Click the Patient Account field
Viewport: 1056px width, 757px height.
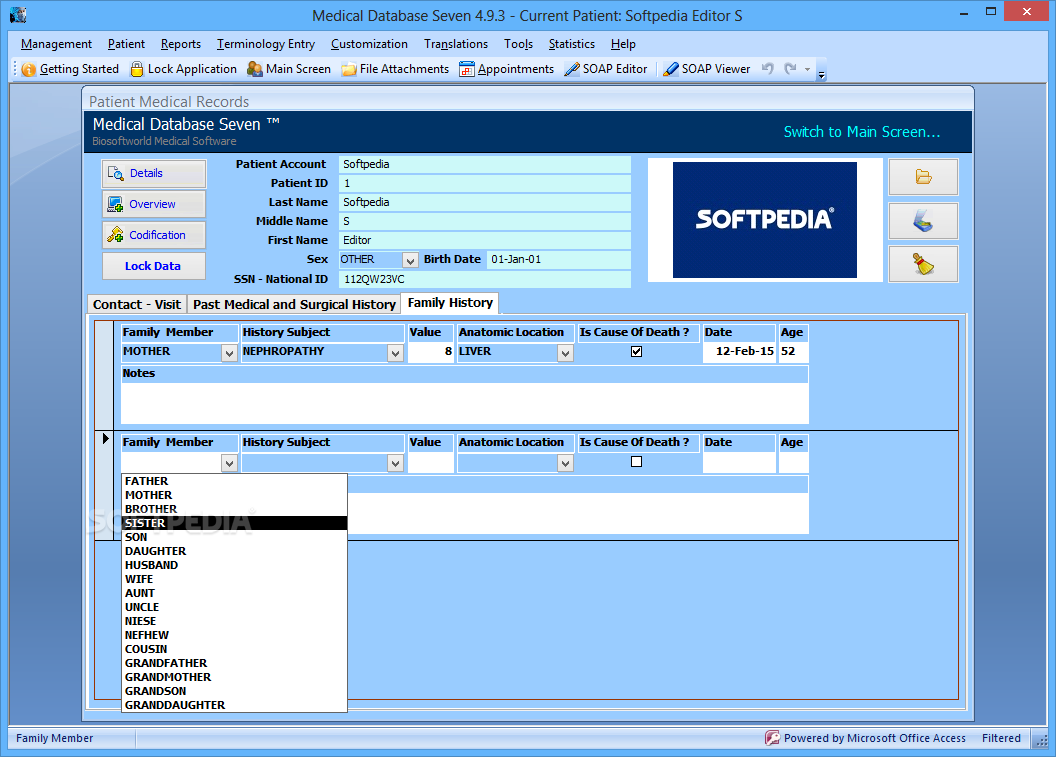click(484, 164)
